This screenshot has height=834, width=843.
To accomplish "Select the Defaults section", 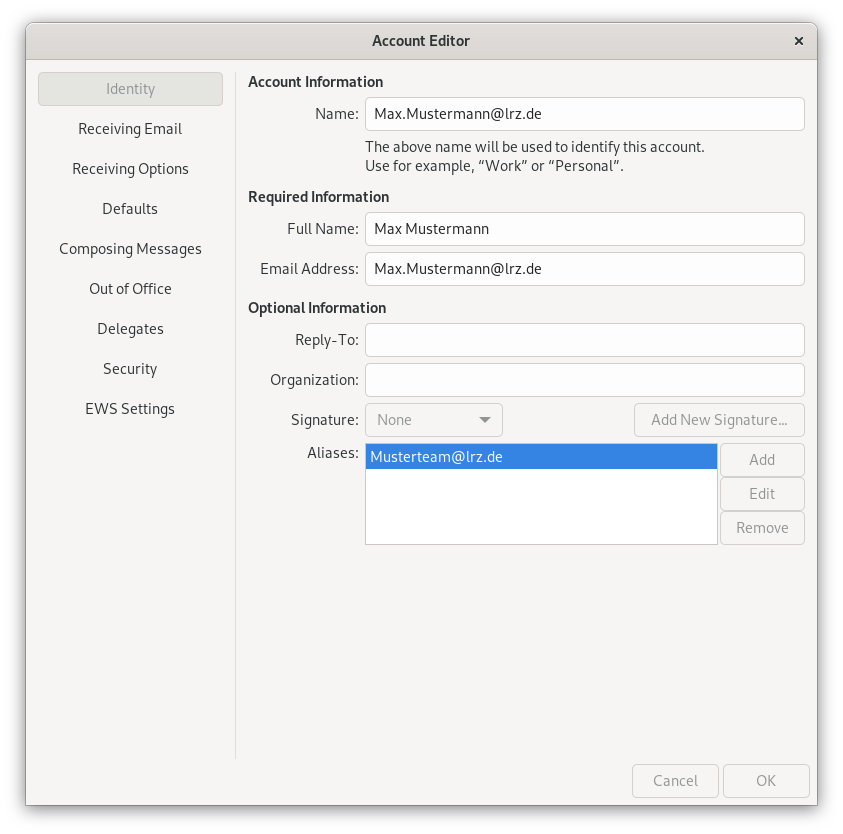I will tap(130, 208).
